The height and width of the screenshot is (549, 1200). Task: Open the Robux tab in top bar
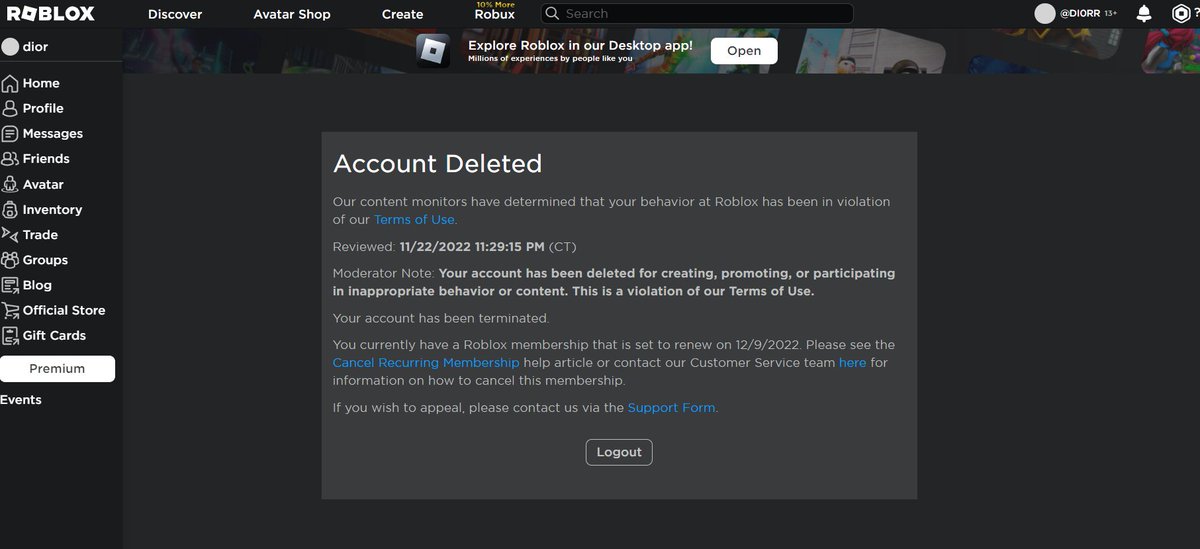pos(495,12)
